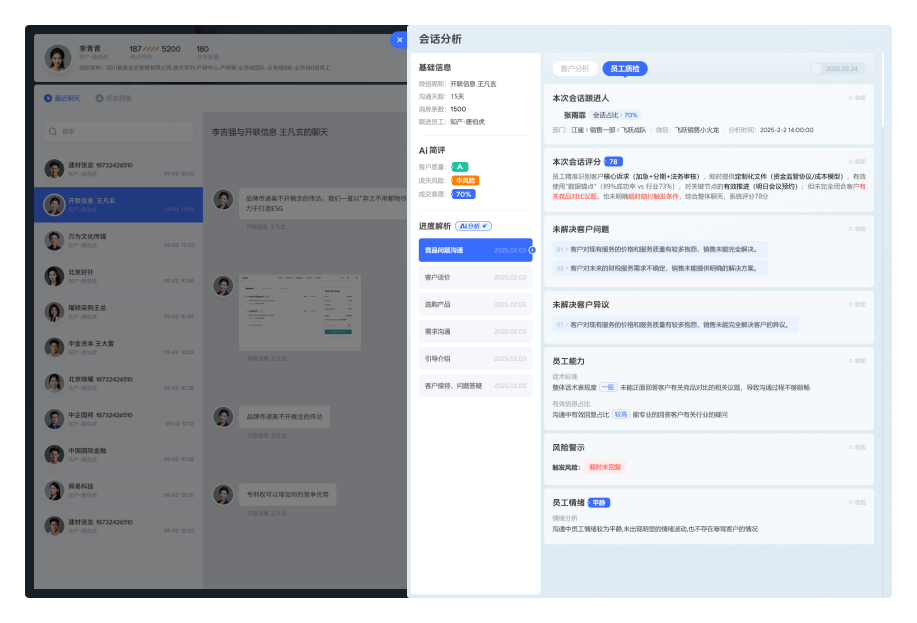Screen dimensions: 917x623
Task: Open the 需求沟通 progress stage
Action: [475, 331]
